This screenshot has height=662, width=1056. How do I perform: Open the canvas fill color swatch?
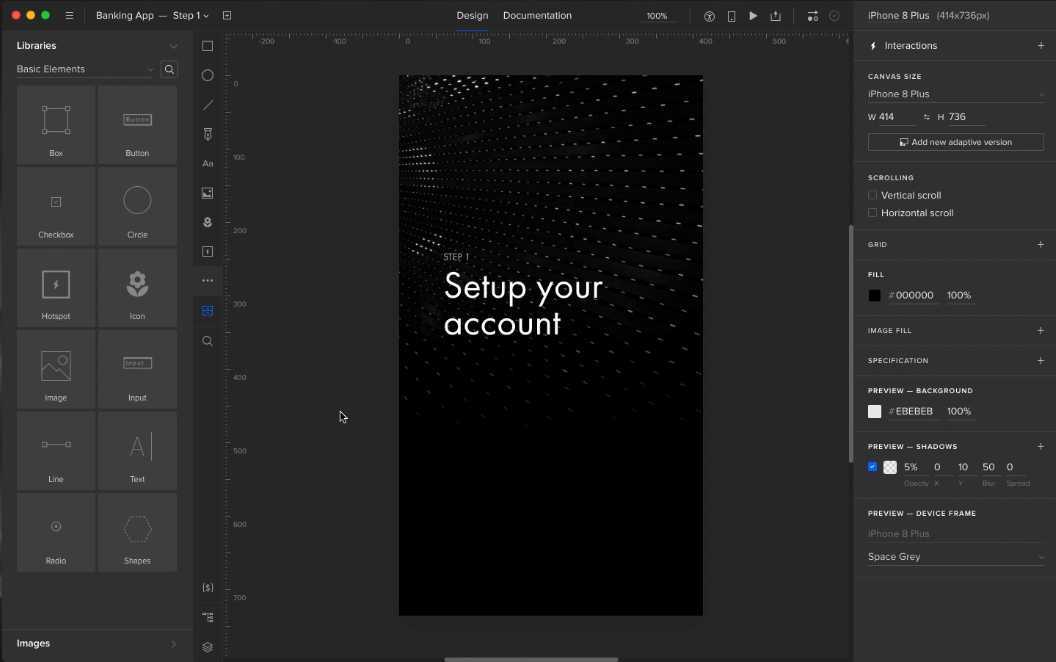[874, 296]
